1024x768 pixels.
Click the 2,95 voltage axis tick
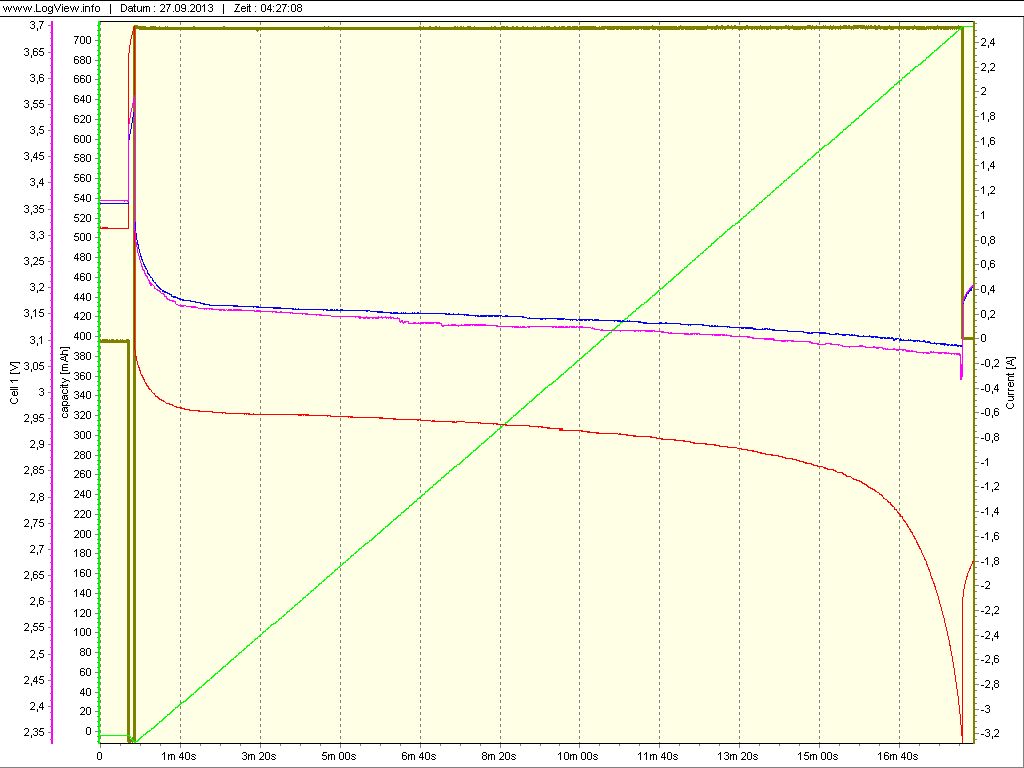coord(34,418)
